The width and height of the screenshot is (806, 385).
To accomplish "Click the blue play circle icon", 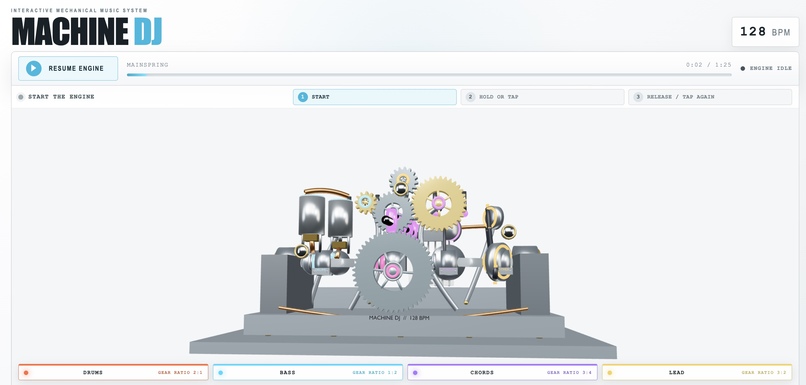I will [x=33, y=68].
